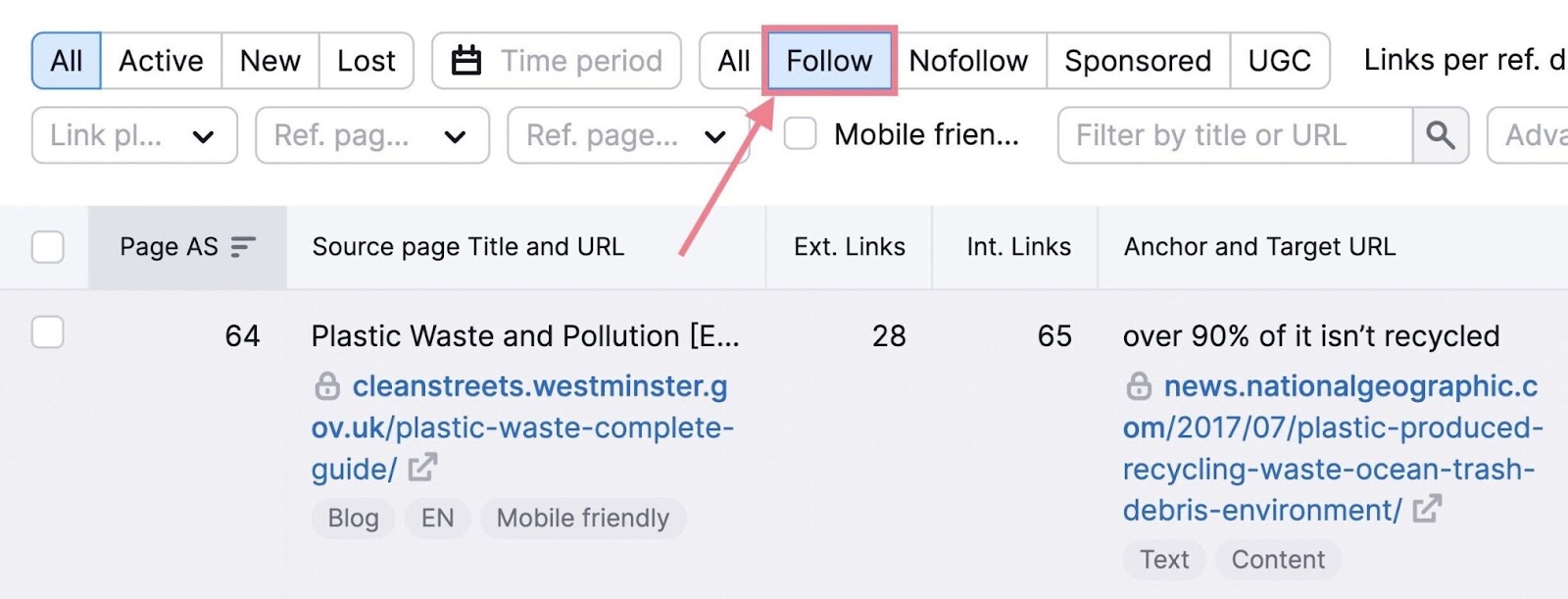Select the Follow link filter
The width and height of the screenshot is (1568, 599).
(829, 60)
